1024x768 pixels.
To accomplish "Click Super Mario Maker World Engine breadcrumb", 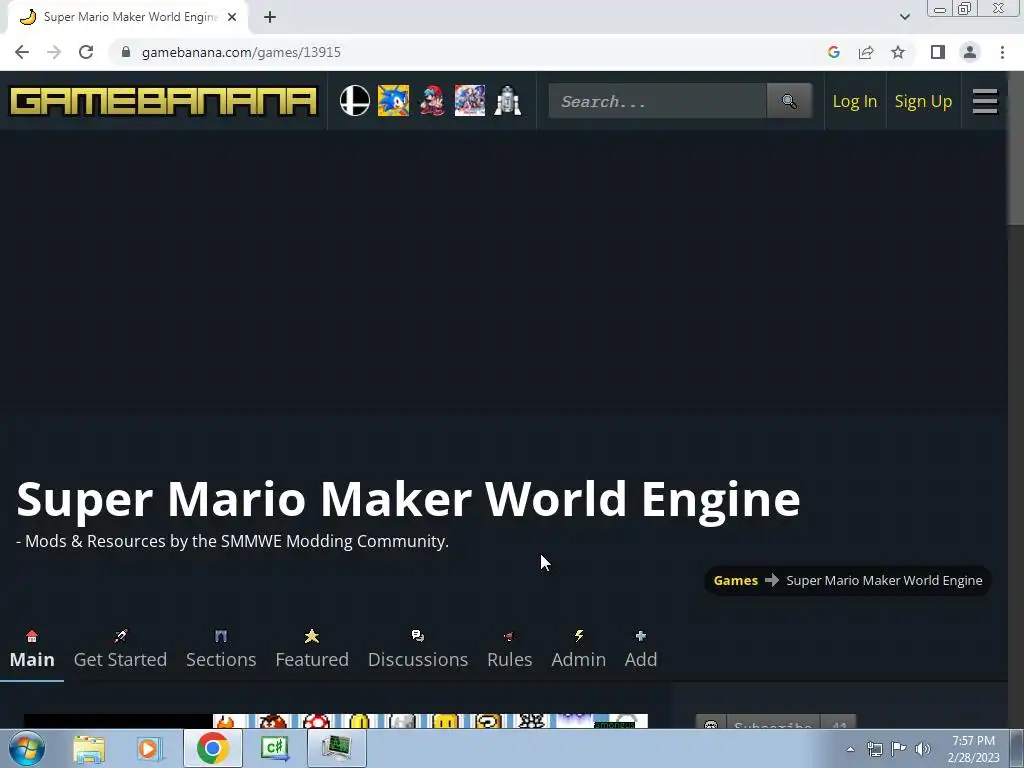I will click(x=884, y=581).
